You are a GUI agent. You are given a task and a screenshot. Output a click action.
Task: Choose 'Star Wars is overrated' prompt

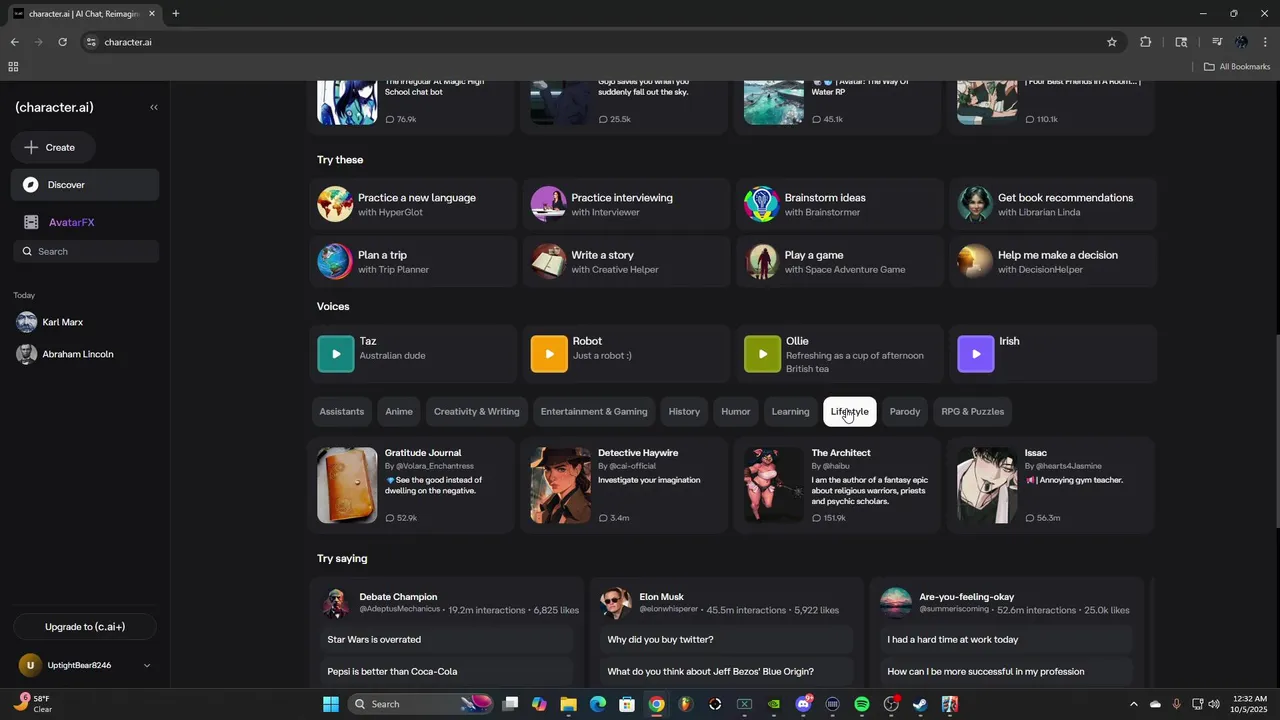(x=446, y=640)
